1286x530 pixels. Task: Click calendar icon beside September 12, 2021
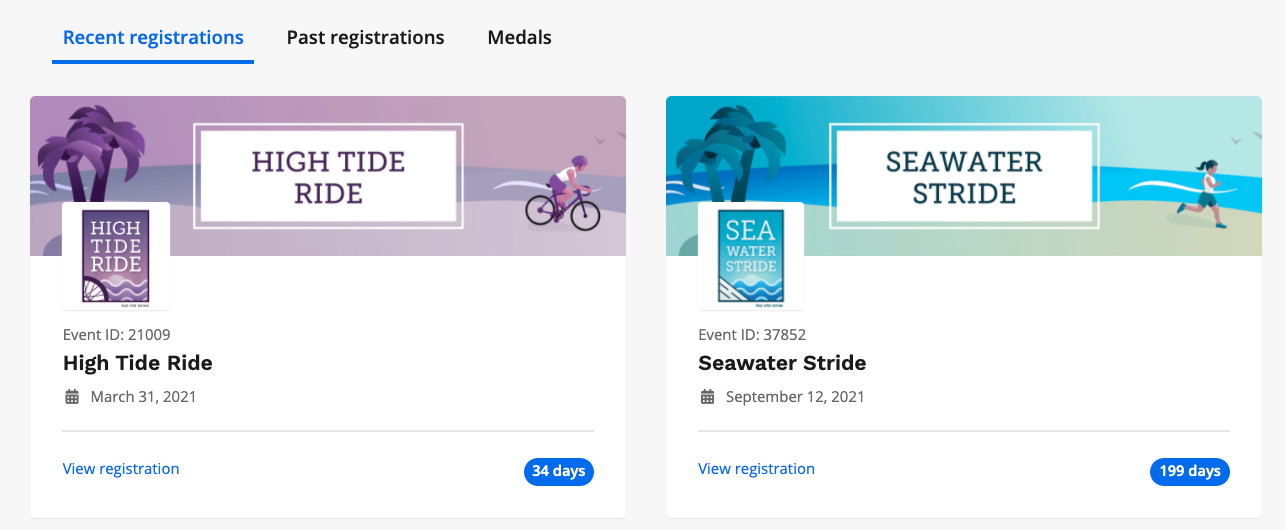tap(708, 397)
